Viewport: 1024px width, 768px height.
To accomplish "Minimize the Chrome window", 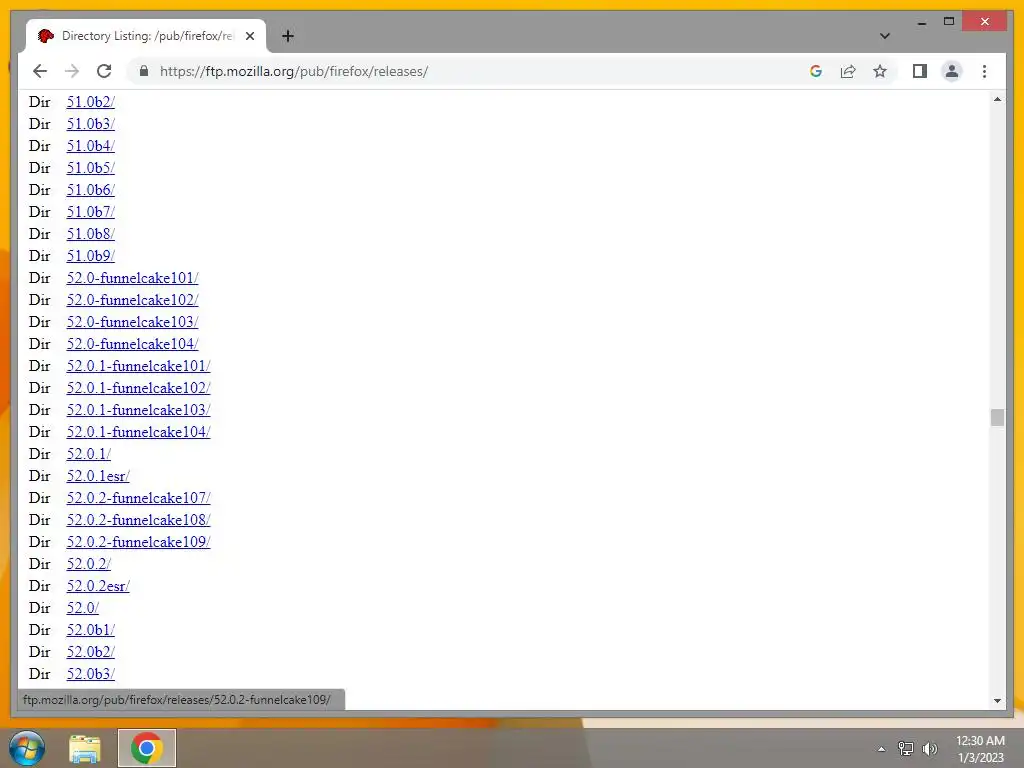I will [921, 22].
